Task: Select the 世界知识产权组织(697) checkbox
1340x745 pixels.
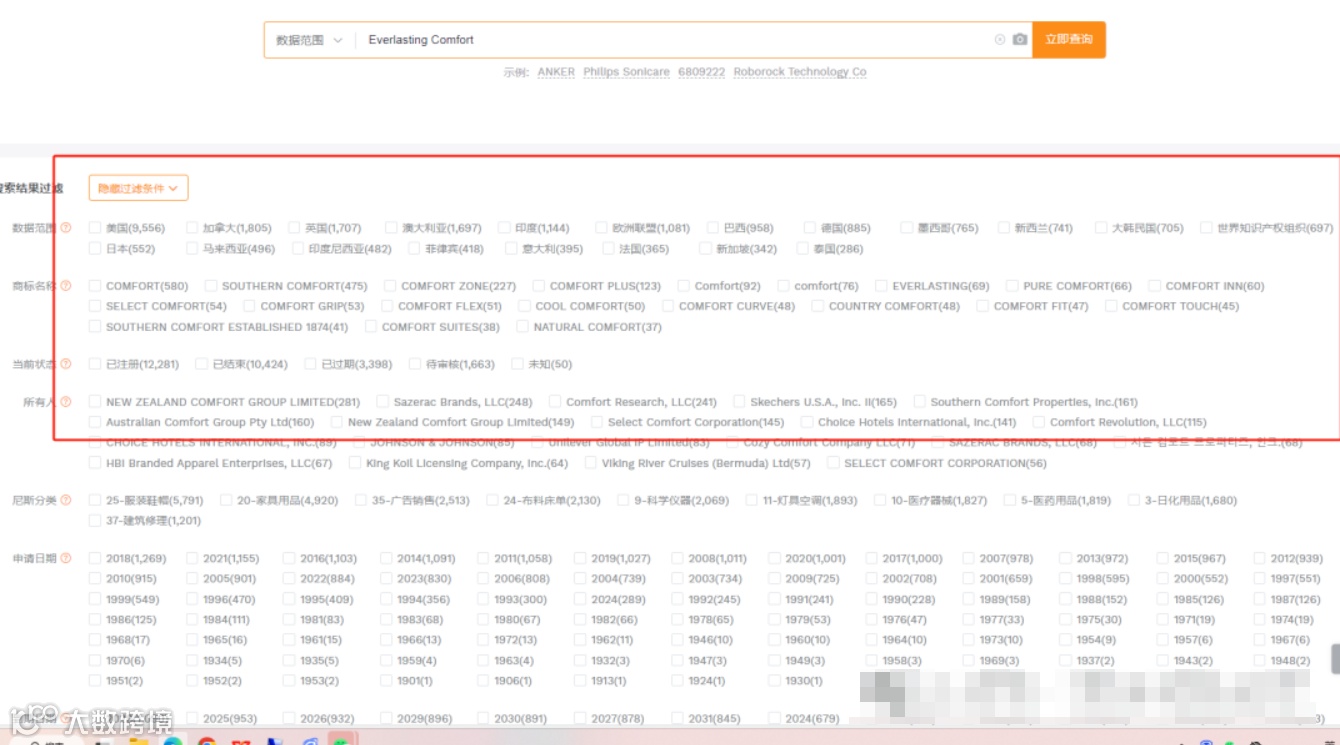Action: coord(1206,228)
